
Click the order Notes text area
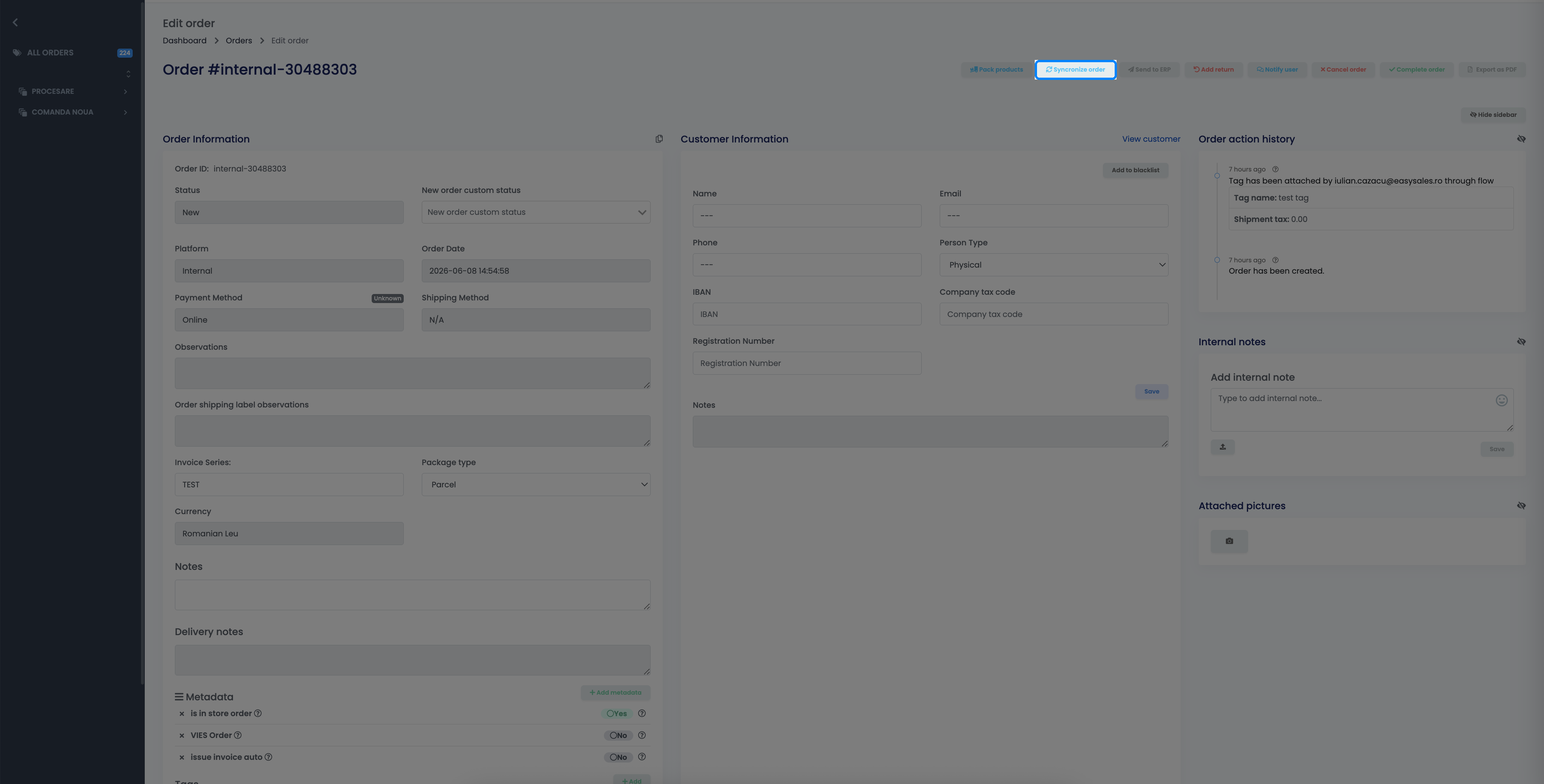coord(412,595)
